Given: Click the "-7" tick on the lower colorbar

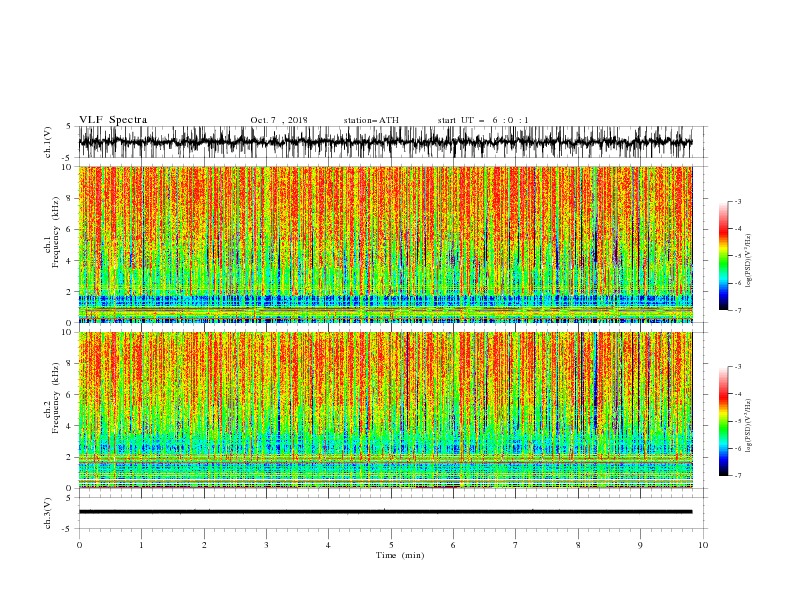Looking at the screenshot, I should click(737, 476).
